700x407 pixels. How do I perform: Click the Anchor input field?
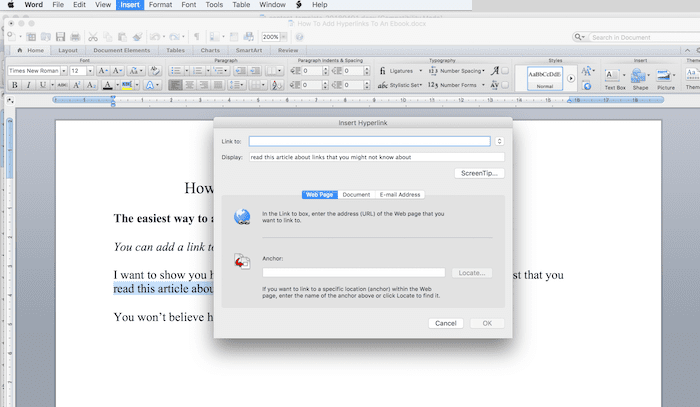tap(354, 273)
